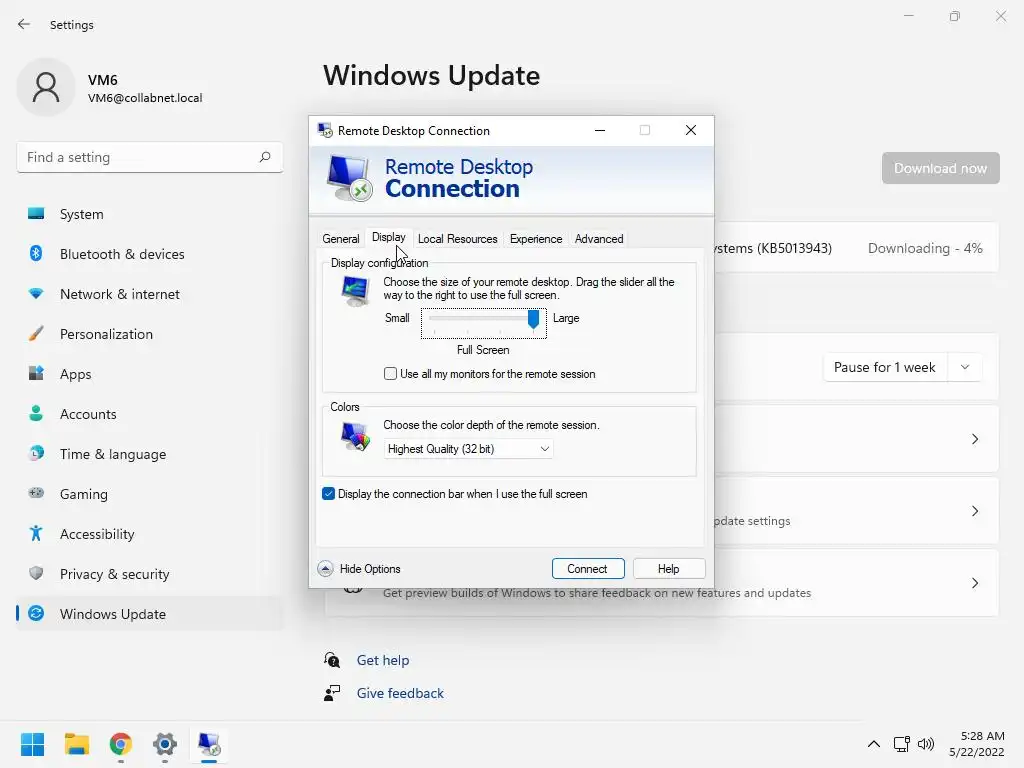Switch to the Experience tab
1024x768 pixels.
(536, 238)
